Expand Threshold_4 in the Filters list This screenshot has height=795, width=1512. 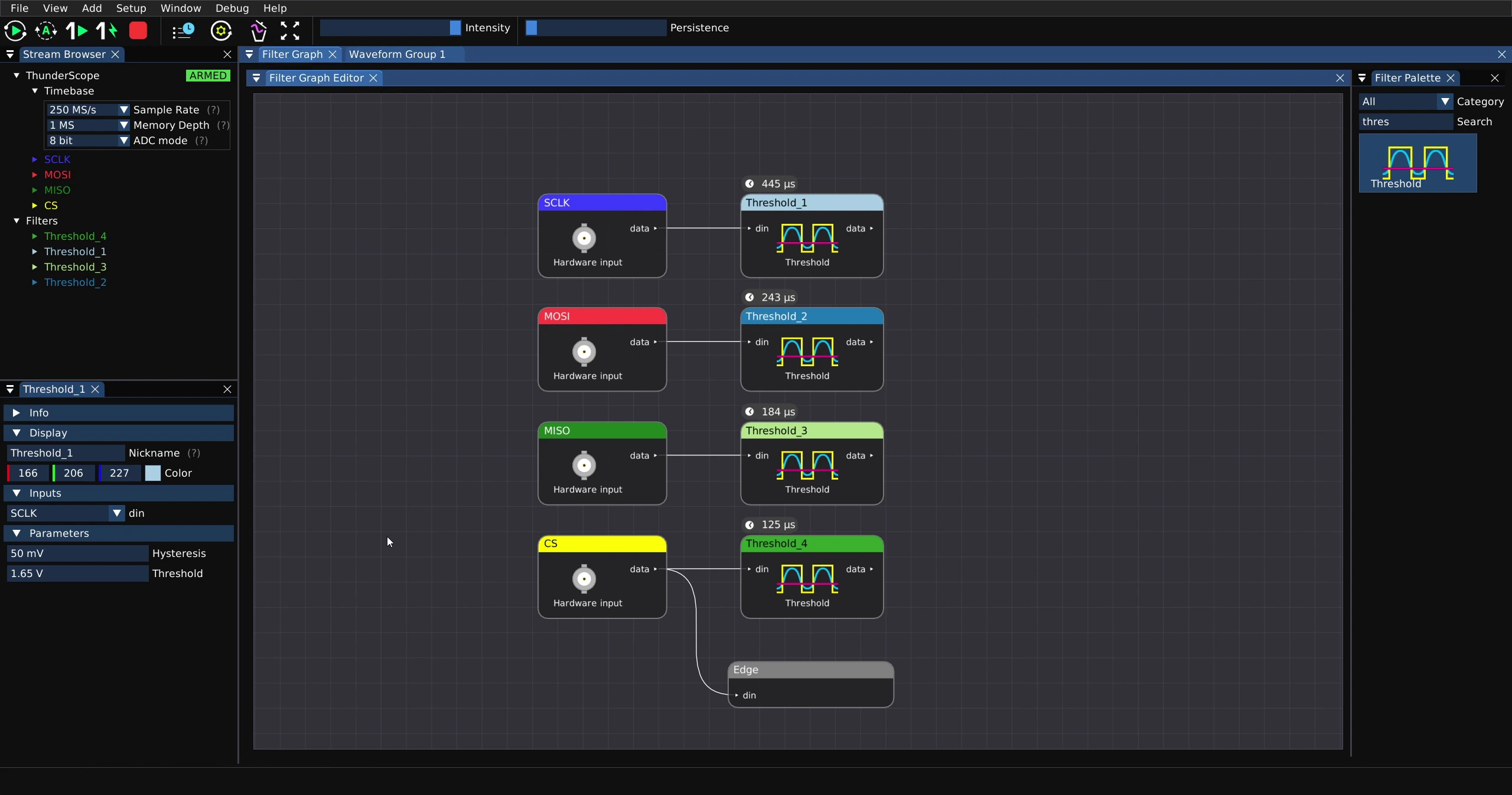35,236
